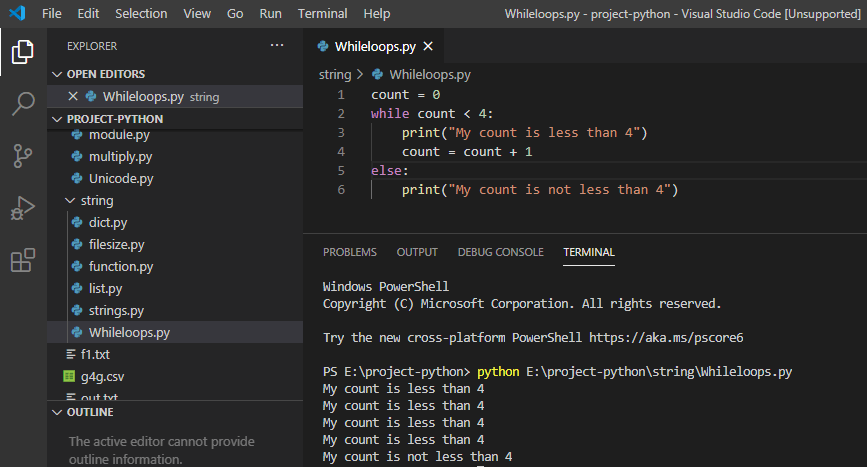The image size is (867, 467).
Task: Open the aka.ms/pscore6 link in terminal
Action: coord(666,338)
